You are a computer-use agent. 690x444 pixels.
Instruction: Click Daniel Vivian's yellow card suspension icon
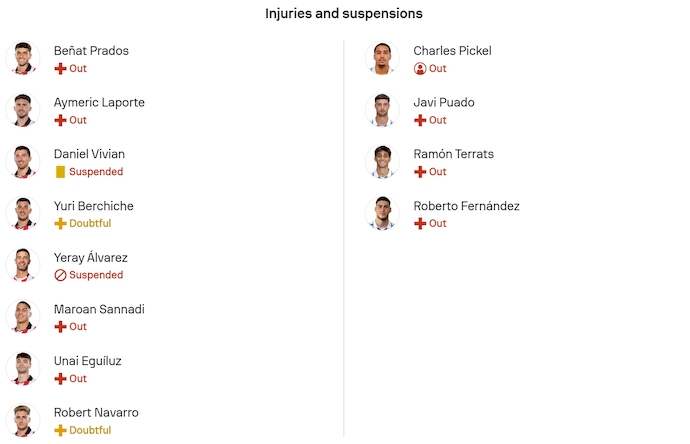[x=60, y=172]
